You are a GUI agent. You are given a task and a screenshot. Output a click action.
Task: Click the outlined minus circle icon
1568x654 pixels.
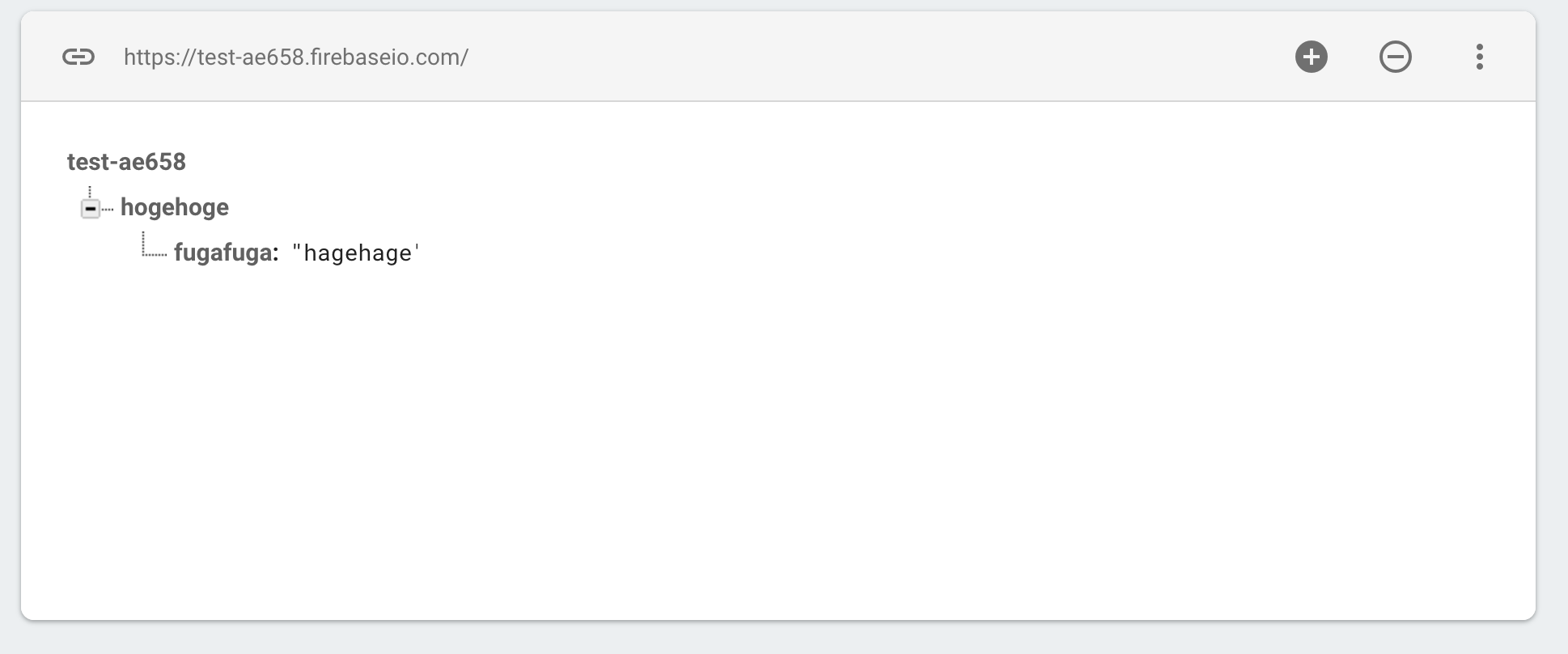[1396, 57]
